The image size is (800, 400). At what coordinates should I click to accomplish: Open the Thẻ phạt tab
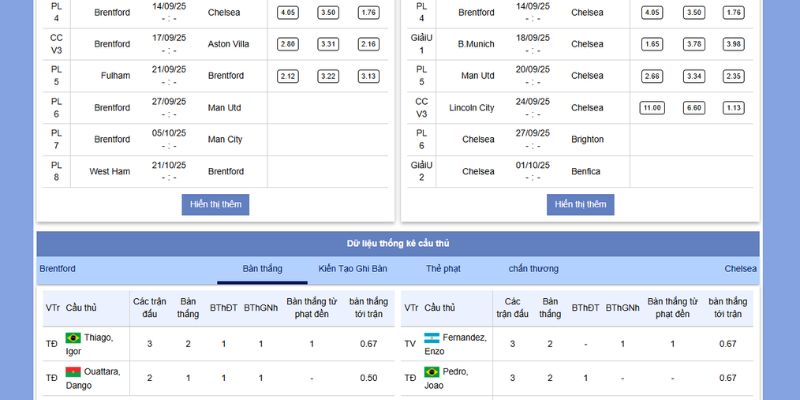click(x=443, y=269)
